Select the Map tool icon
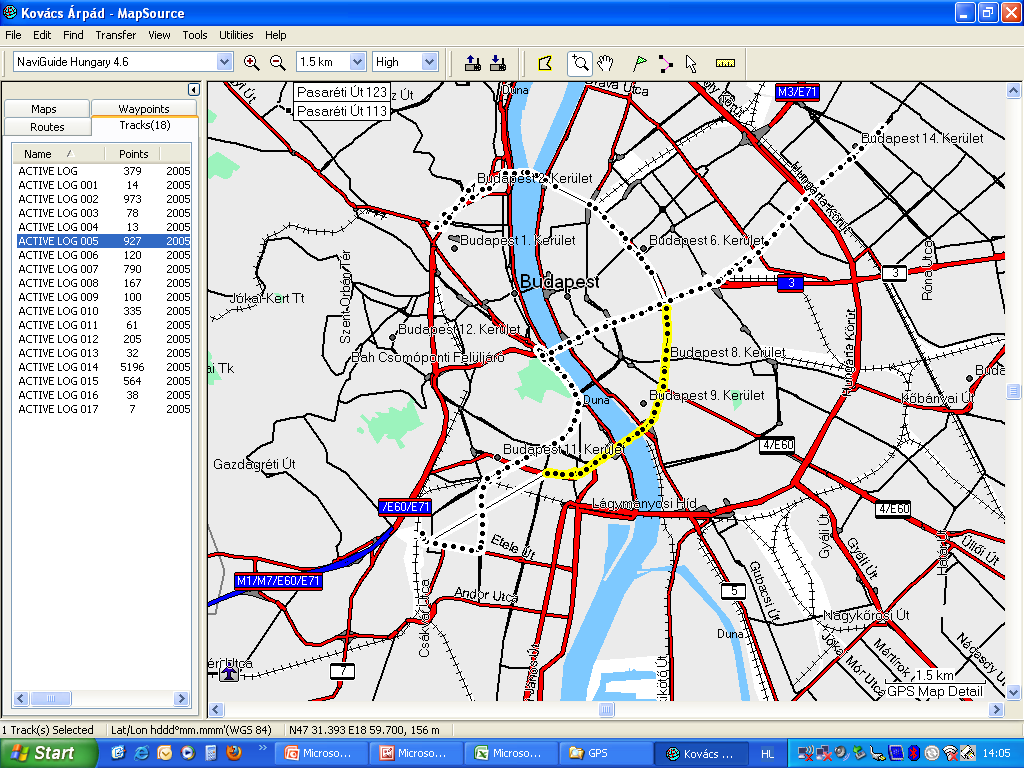Screen dimensions: 1024x768 545,63
